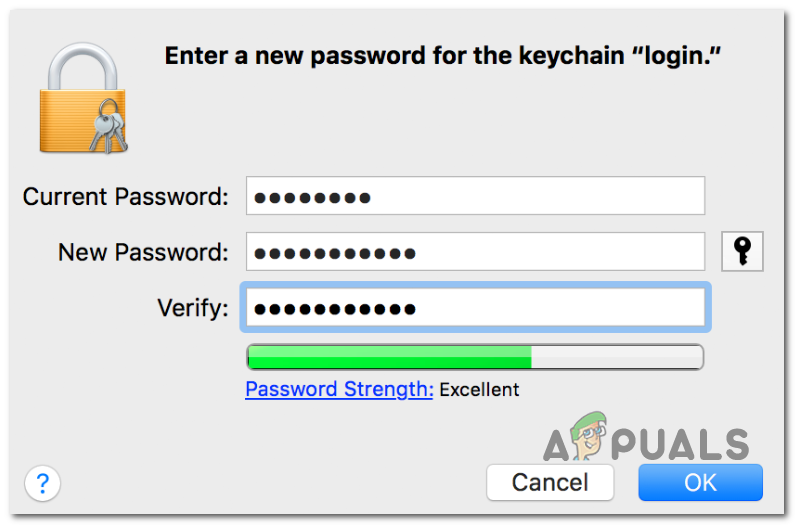Click the green filled part of strength bar

coord(388,357)
